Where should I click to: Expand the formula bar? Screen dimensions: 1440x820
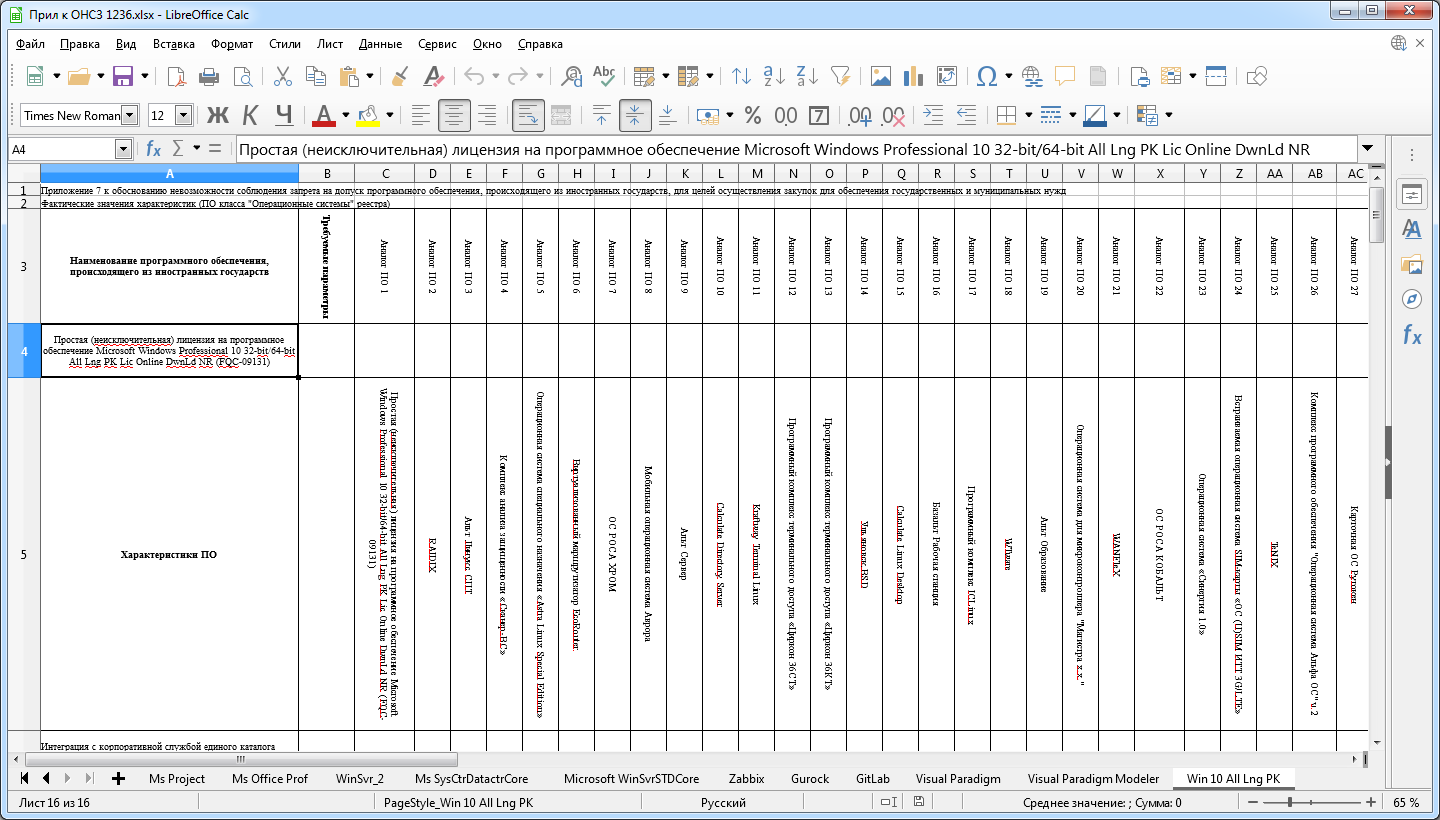coord(1367,149)
